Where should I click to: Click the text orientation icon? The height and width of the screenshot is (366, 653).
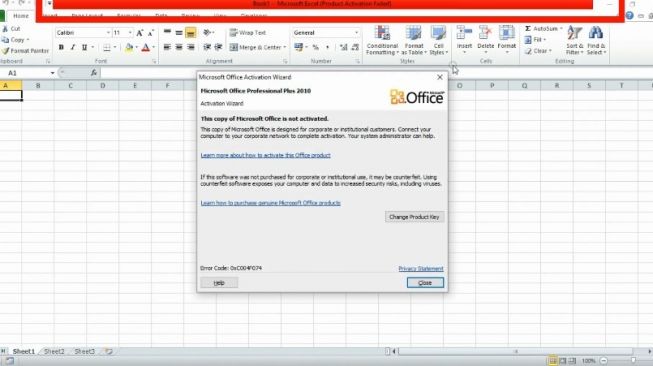207,32
